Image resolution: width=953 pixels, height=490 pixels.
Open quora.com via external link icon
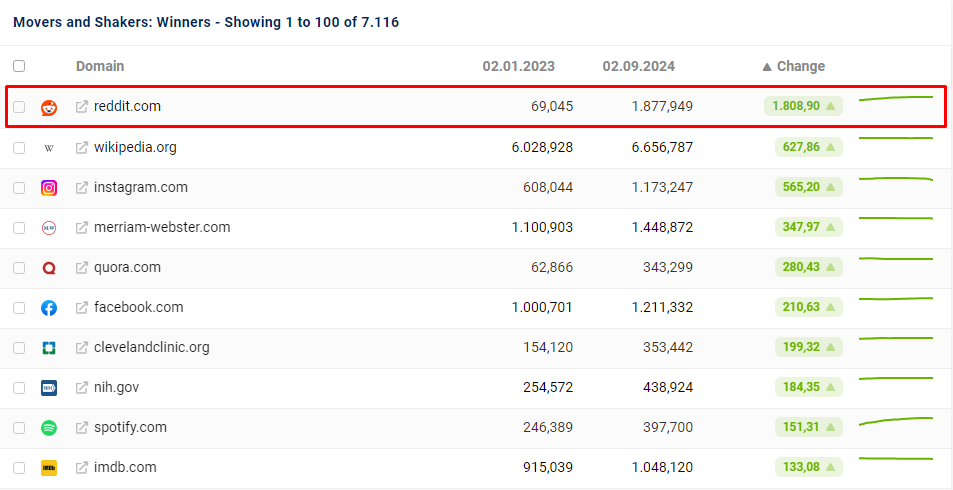pos(82,267)
